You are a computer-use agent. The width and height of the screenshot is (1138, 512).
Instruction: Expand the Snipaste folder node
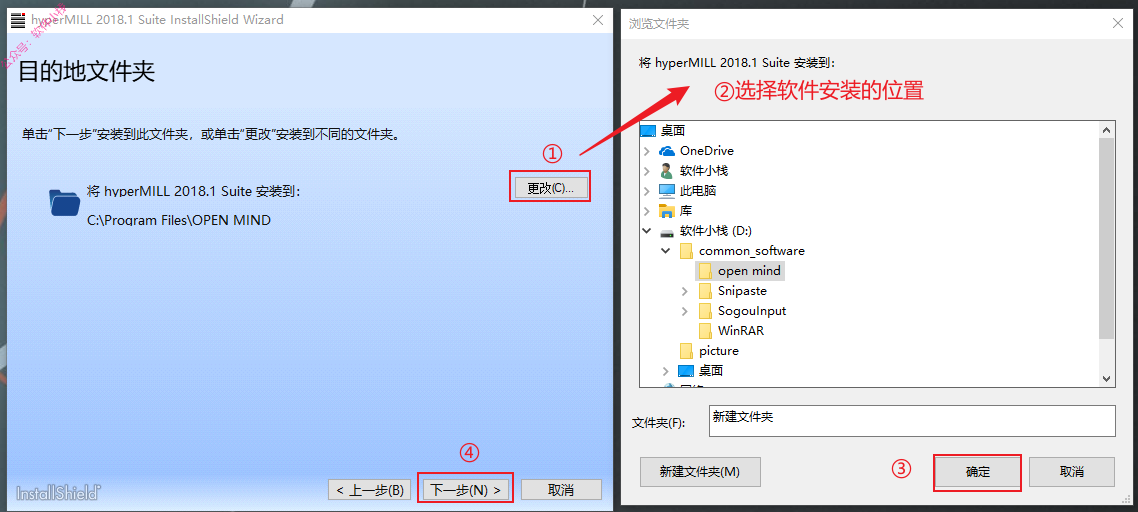point(685,290)
